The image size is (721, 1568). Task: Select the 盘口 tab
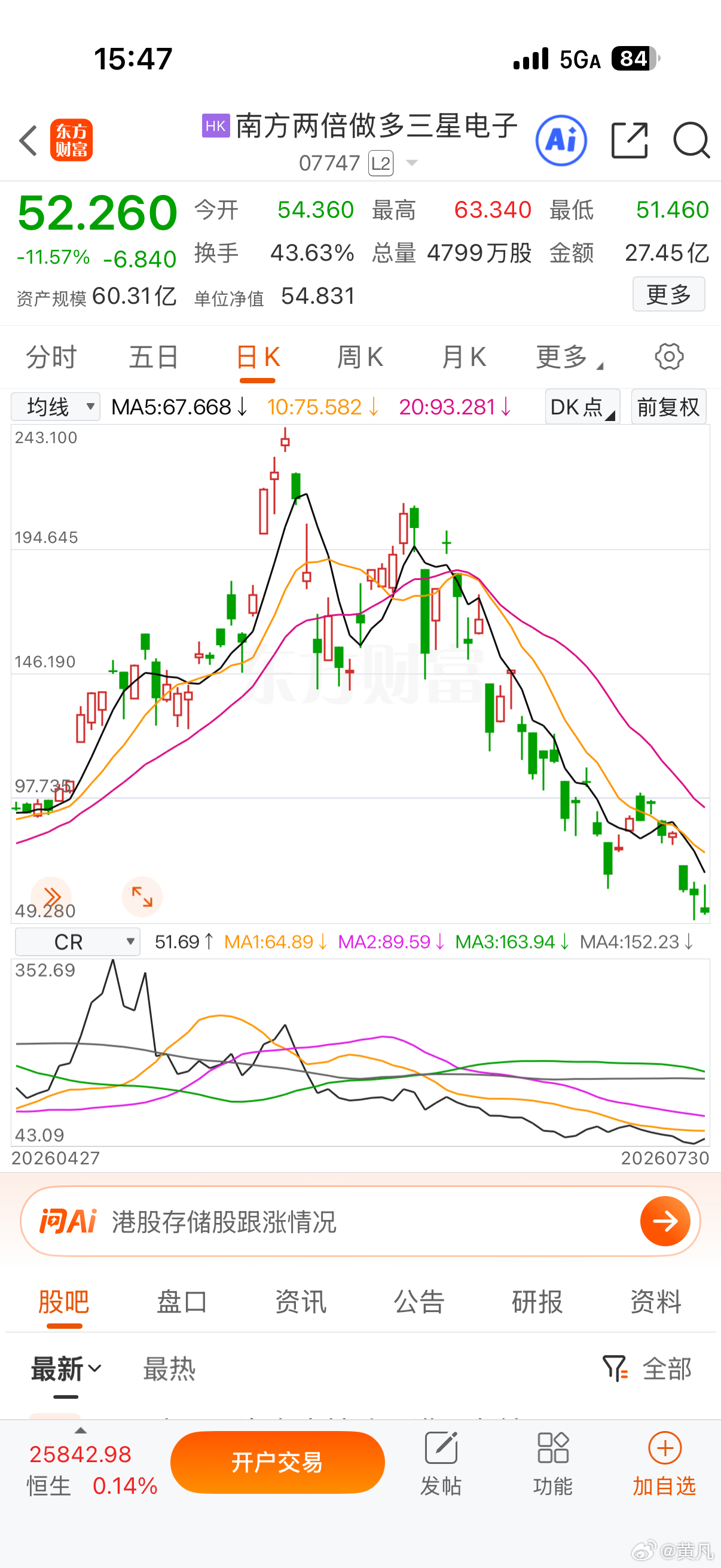[182, 1302]
